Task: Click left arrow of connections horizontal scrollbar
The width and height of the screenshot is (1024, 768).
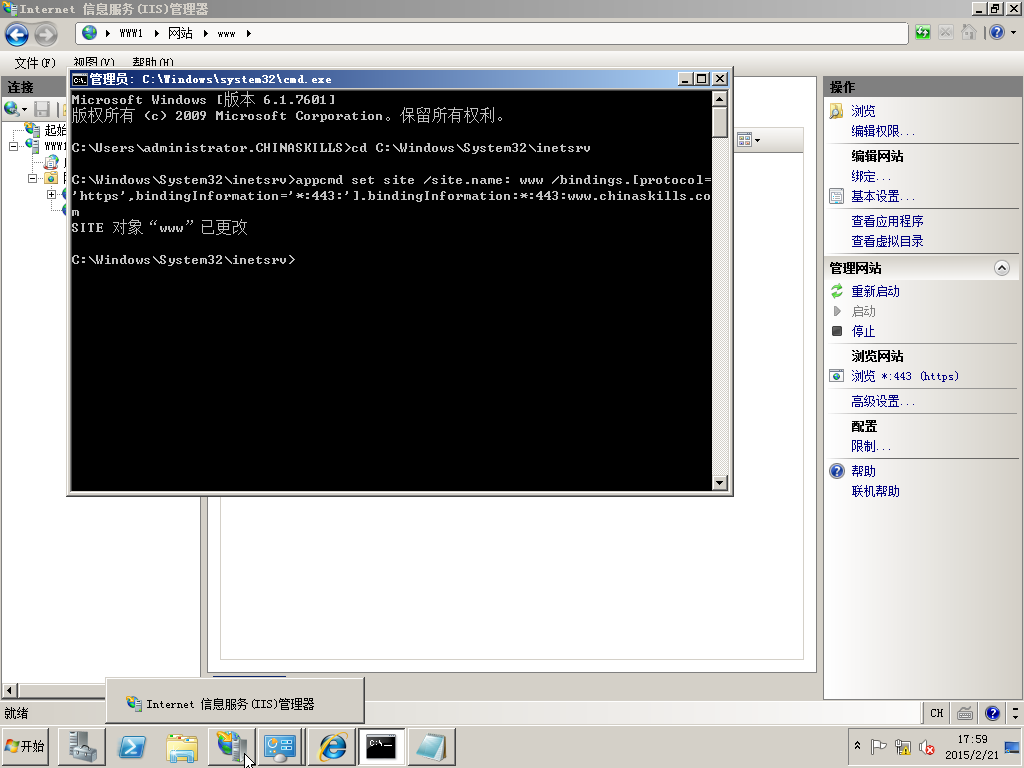Action: pyautogui.click(x=10, y=690)
